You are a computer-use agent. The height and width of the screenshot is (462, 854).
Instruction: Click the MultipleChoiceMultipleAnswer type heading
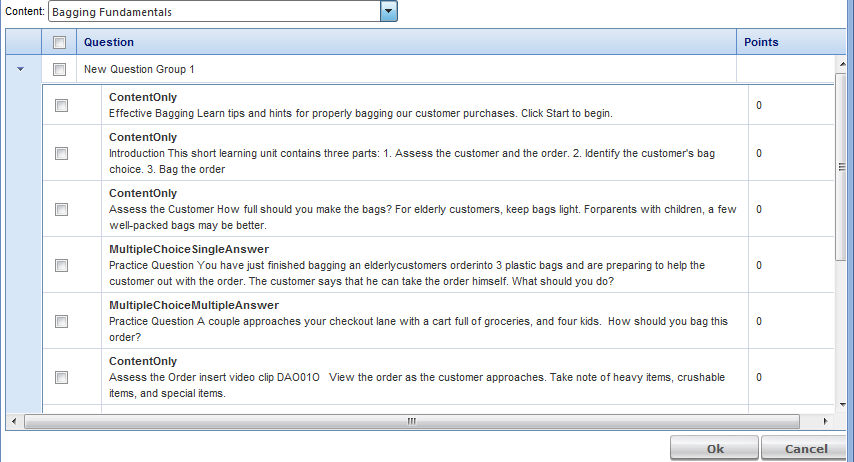click(x=194, y=305)
